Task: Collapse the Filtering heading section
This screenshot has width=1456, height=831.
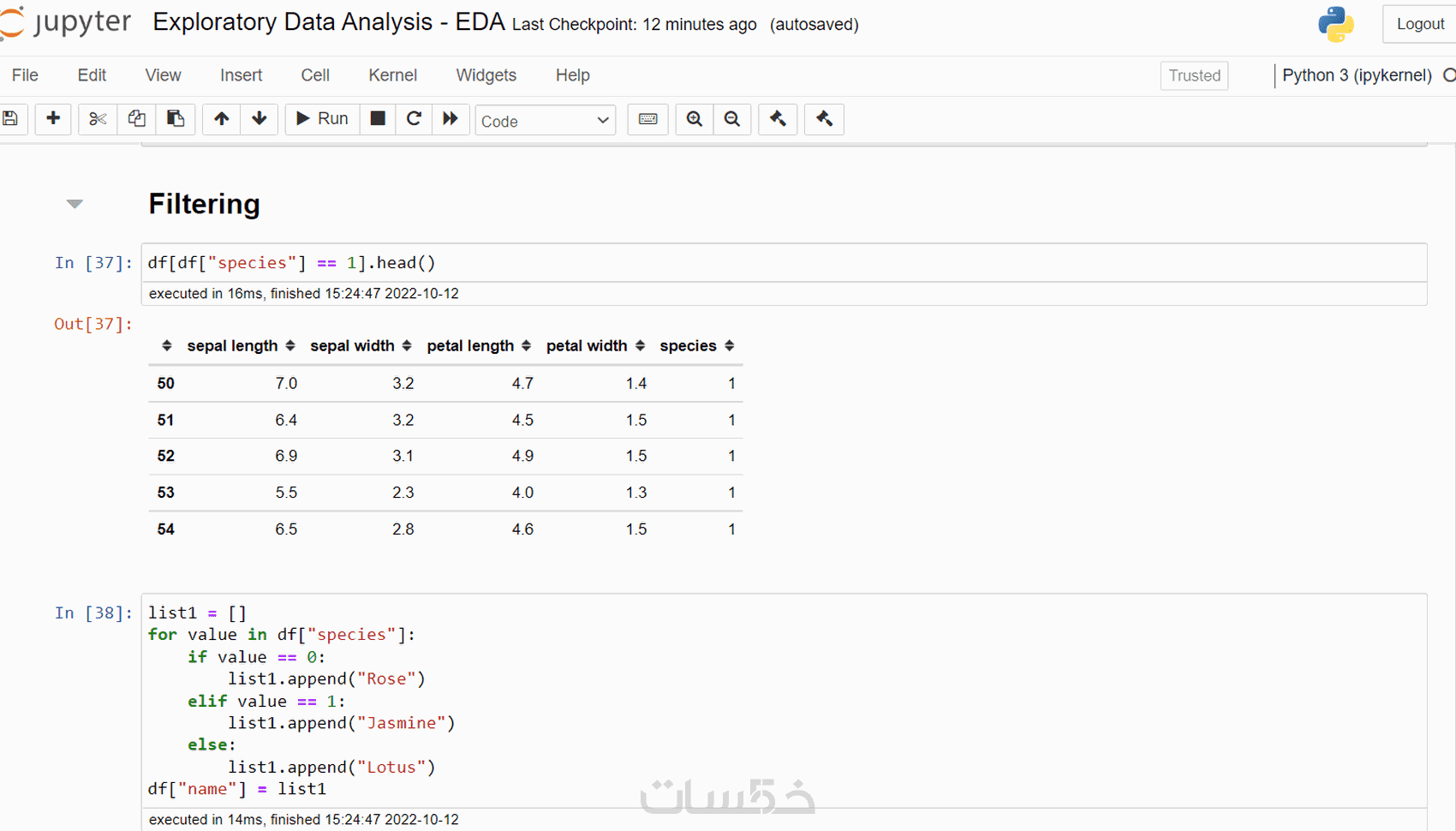Action: click(75, 204)
